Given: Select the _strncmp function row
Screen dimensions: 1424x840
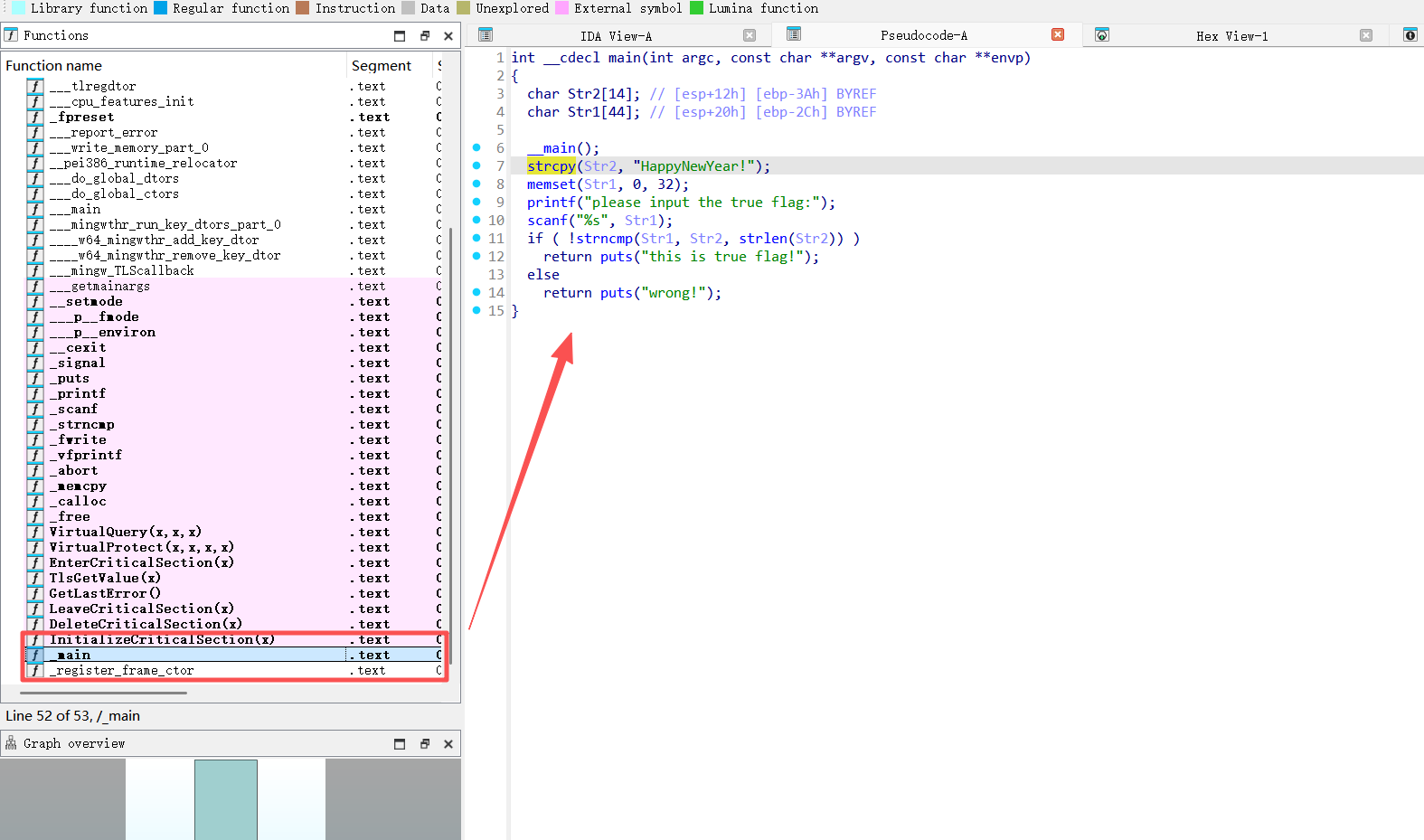Looking at the screenshot, I should [x=233, y=424].
